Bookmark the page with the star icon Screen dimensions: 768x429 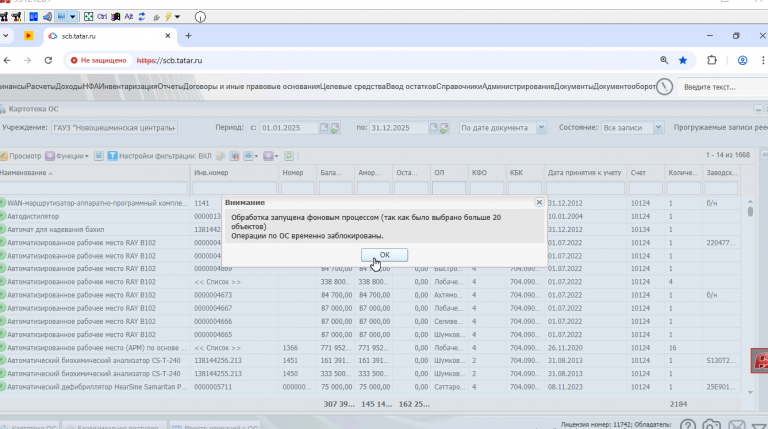683,60
